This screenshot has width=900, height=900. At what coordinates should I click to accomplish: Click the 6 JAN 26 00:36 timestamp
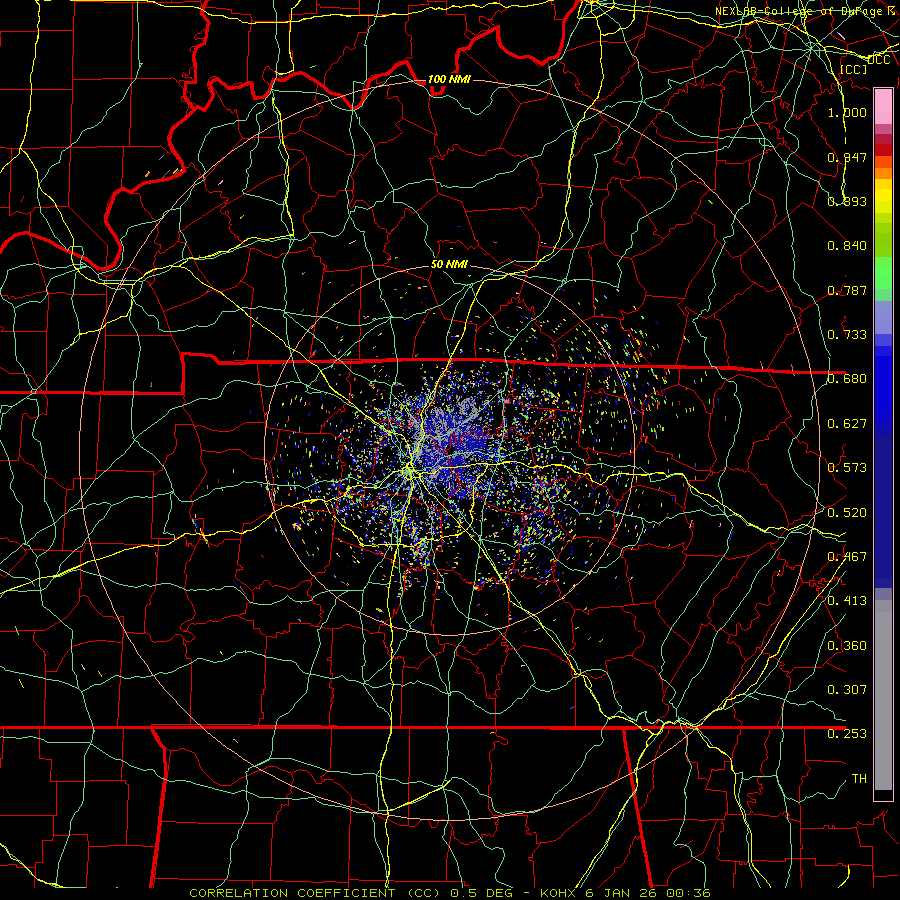click(x=648, y=893)
